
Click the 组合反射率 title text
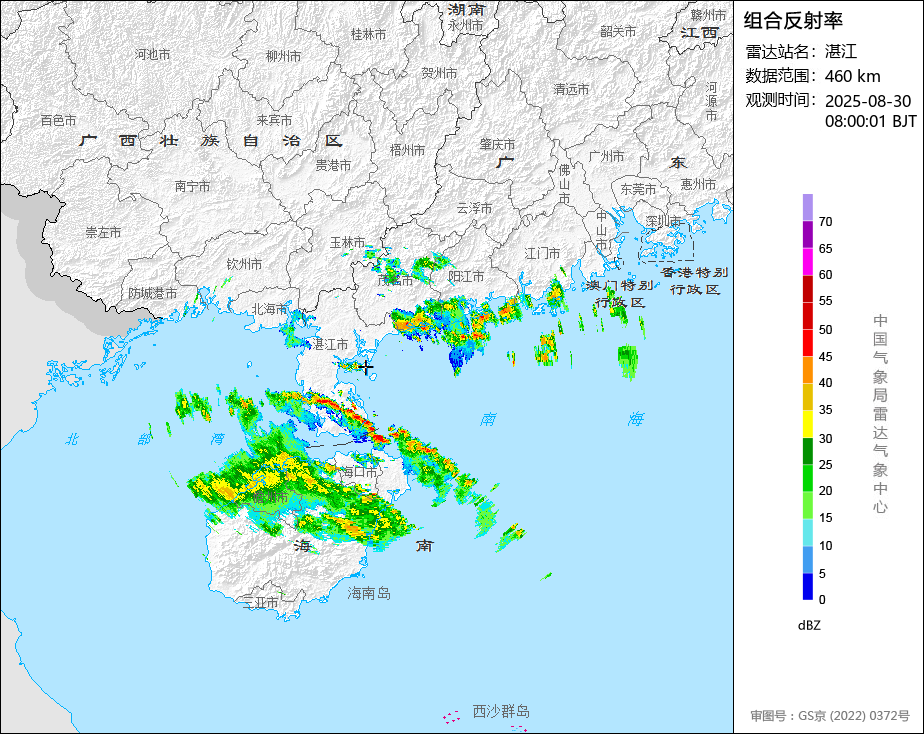tap(793, 21)
